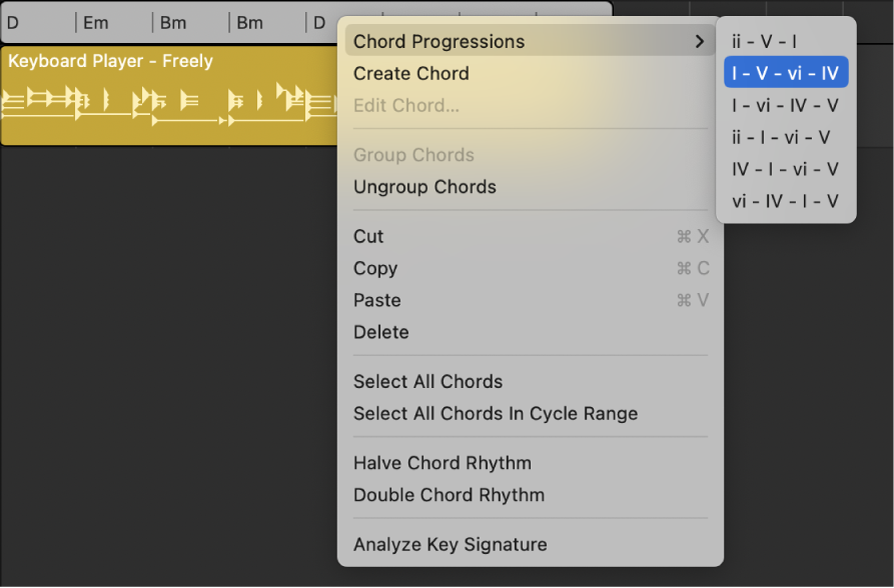This screenshot has width=894, height=588.
Task: Paste the copied chord
Action: click(376, 300)
